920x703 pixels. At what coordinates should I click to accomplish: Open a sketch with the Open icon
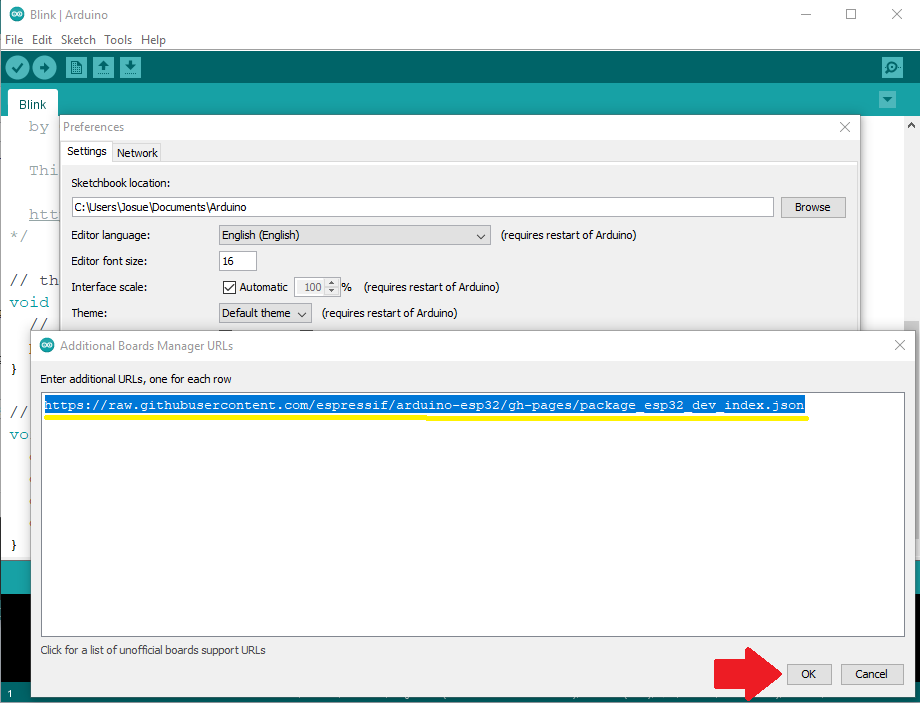pyautogui.click(x=103, y=67)
